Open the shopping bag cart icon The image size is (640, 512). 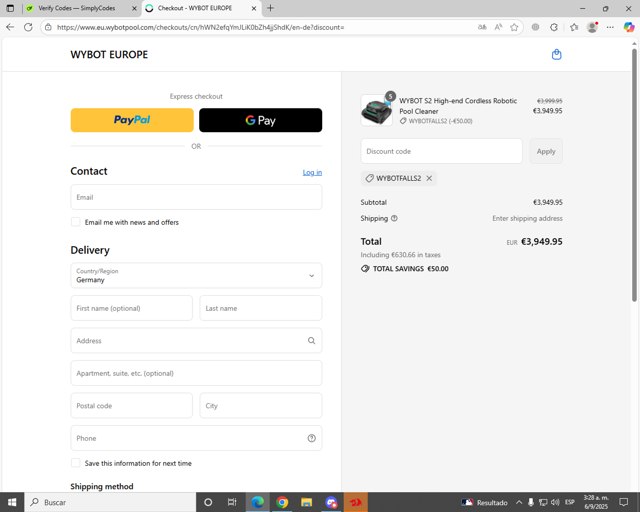tap(556, 54)
